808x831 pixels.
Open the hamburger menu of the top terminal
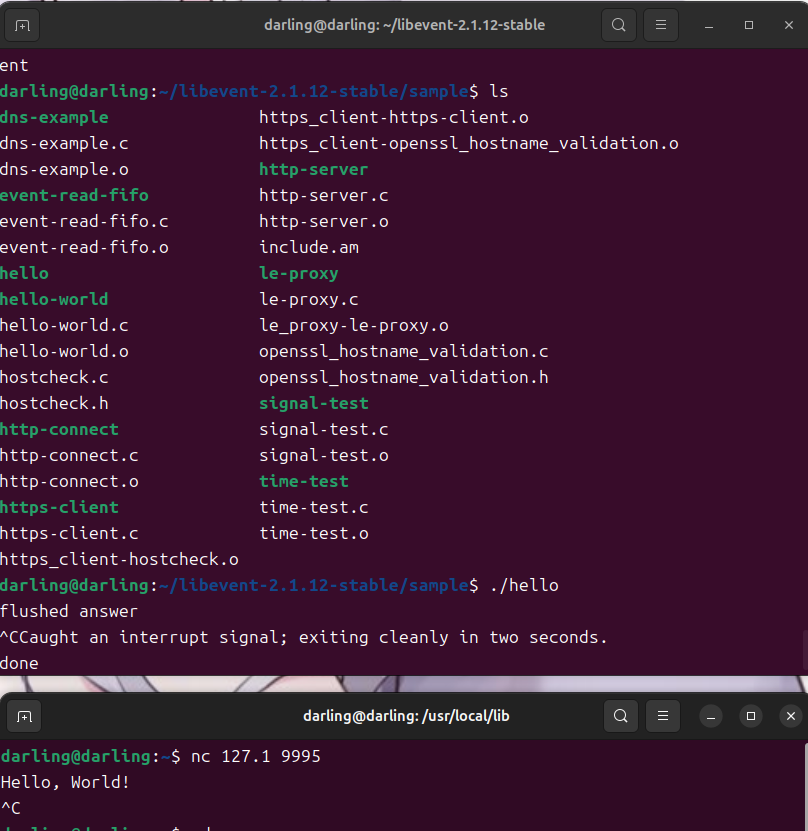(660, 25)
